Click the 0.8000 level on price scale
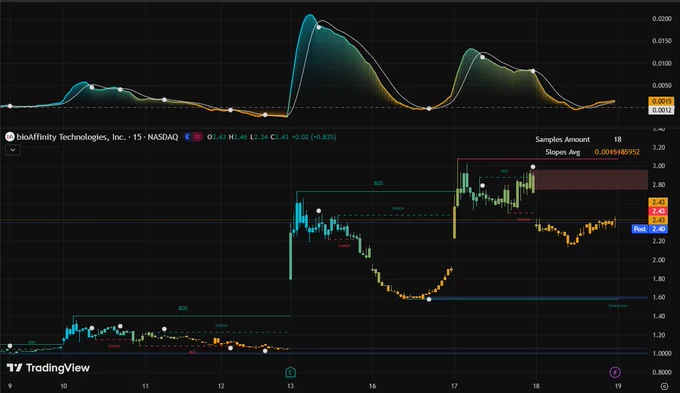Screen dimensions: 680x393 pyautogui.click(x=662, y=372)
